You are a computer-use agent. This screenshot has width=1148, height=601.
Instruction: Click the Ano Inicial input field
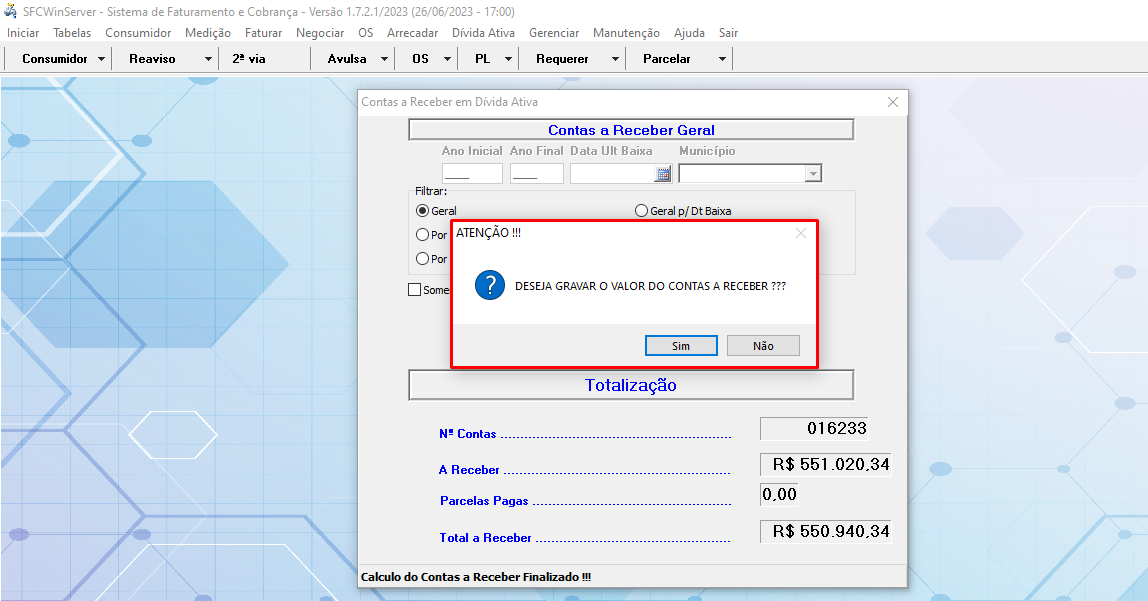(472, 174)
